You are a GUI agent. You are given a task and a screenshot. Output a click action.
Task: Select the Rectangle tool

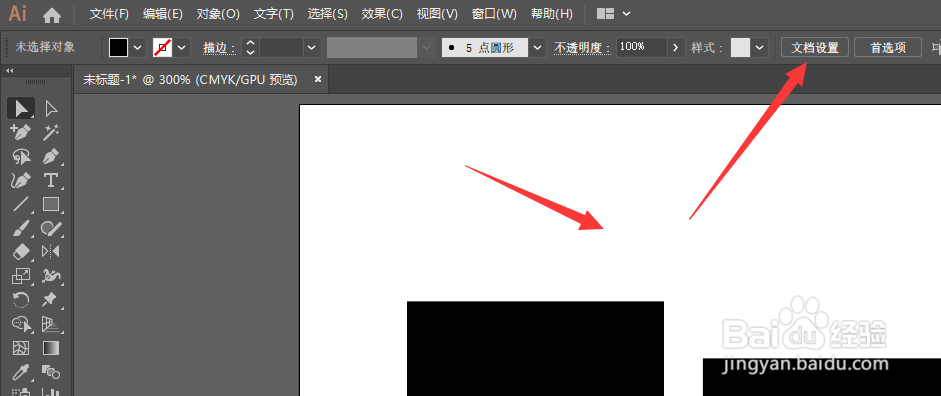click(51, 204)
